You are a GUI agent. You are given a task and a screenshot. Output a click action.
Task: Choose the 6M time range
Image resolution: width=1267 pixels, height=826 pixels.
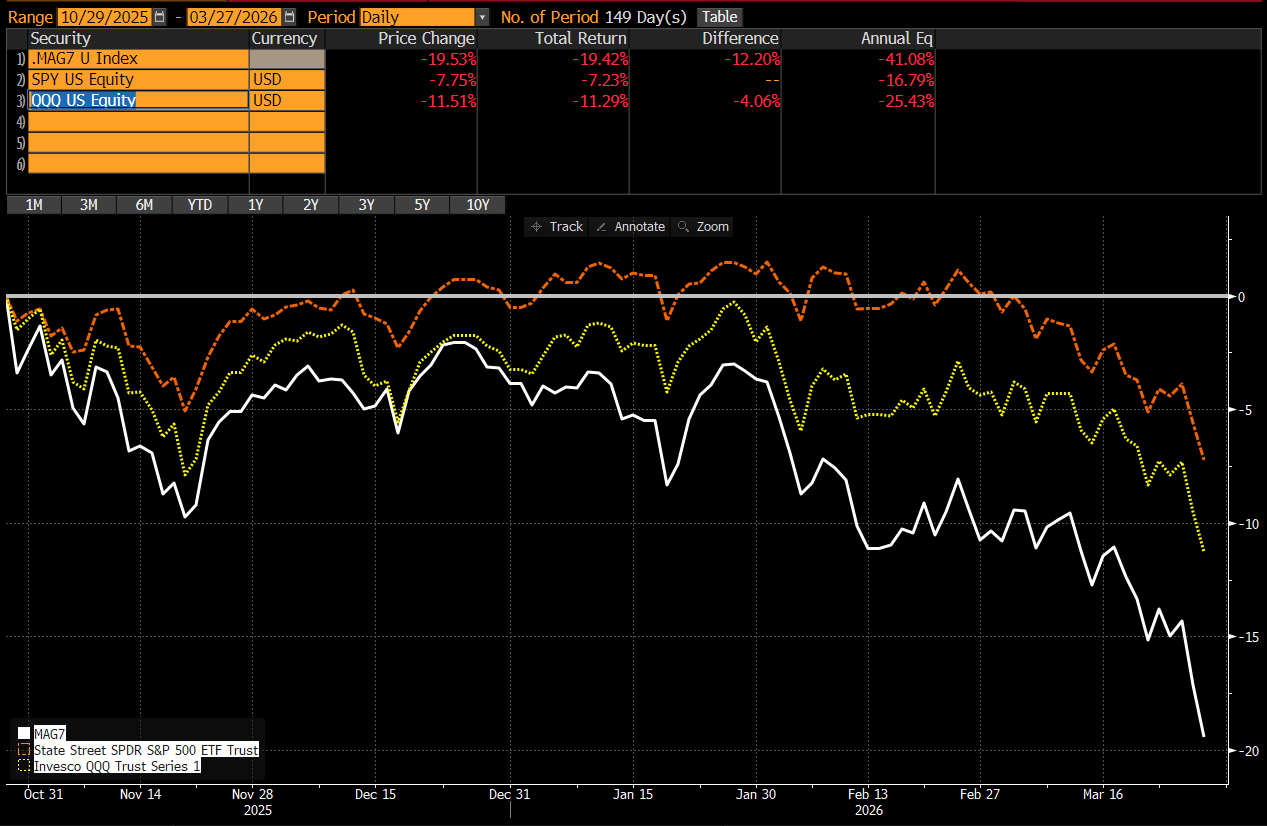coord(144,205)
